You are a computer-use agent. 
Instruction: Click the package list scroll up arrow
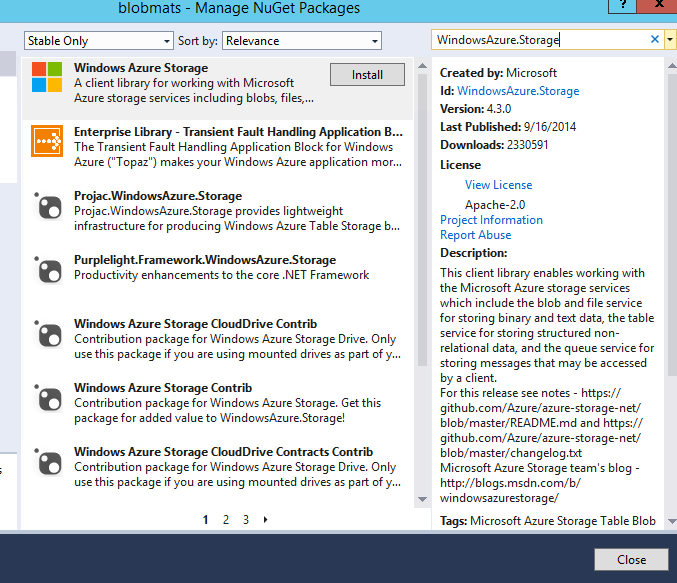pos(423,66)
